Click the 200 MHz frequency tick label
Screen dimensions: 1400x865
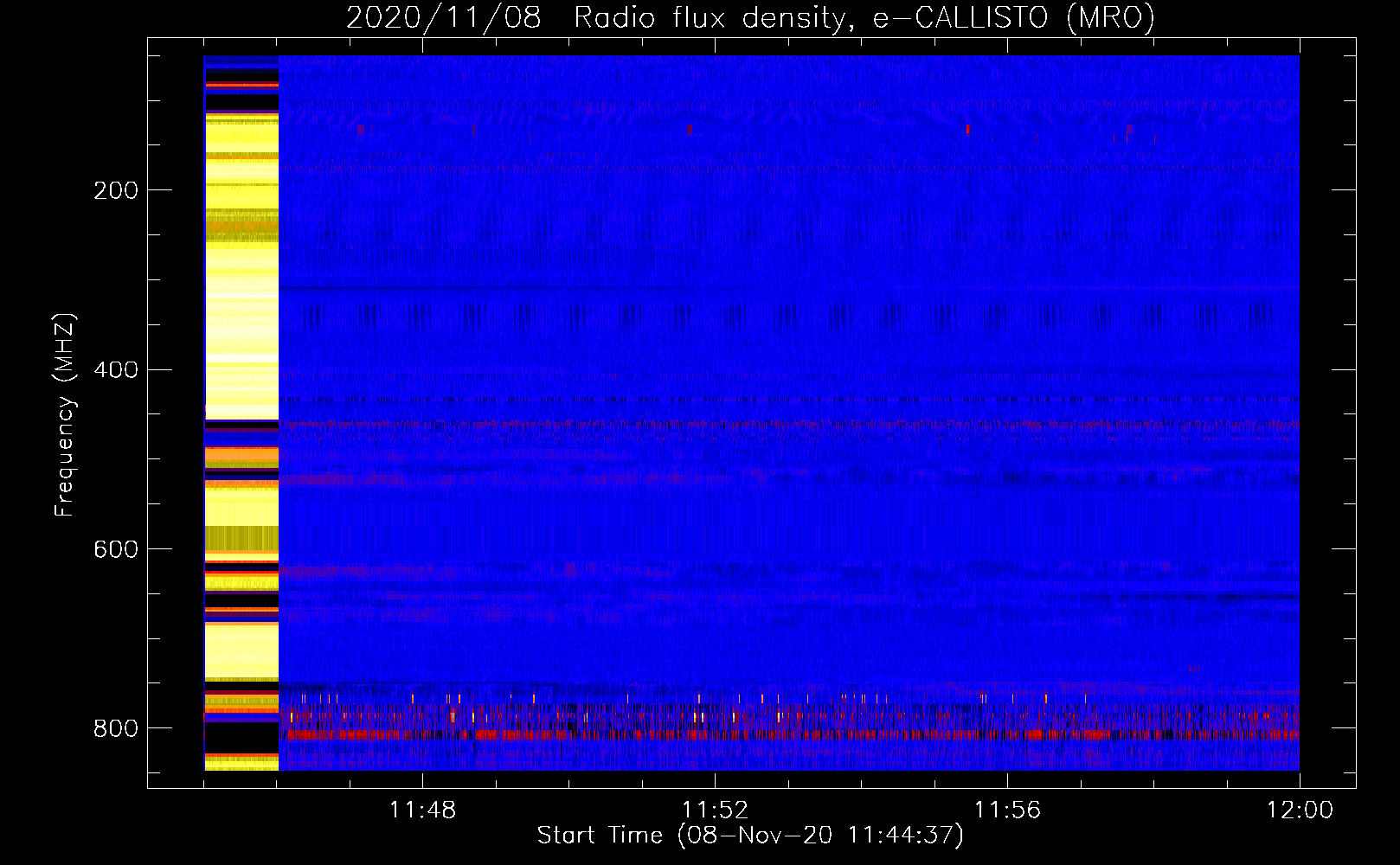115,190
